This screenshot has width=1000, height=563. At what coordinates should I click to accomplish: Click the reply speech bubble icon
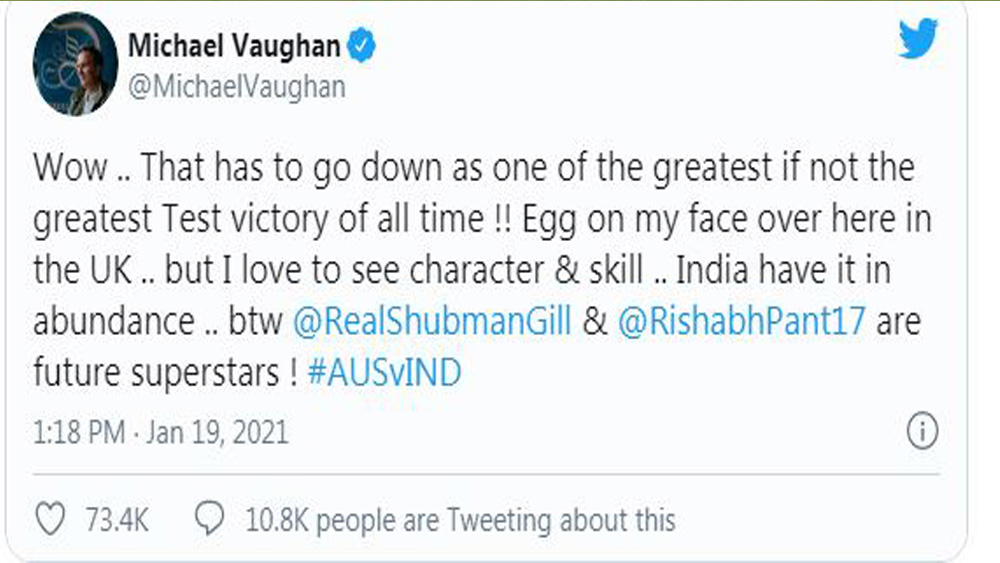[x=208, y=520]
